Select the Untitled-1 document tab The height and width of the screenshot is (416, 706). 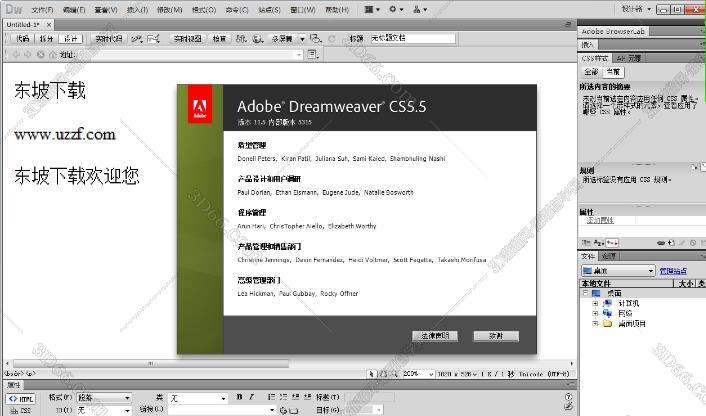click(23, 24)
